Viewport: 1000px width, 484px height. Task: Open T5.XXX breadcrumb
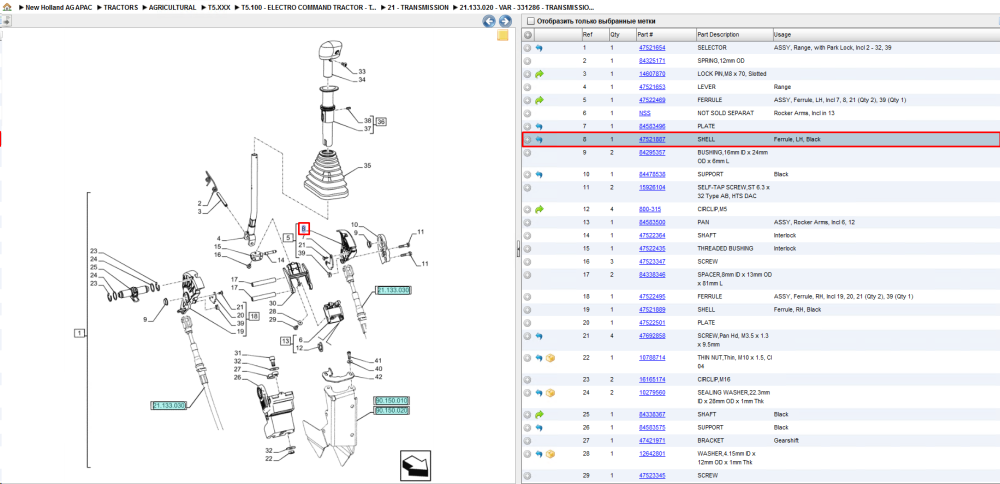(219, 8)
